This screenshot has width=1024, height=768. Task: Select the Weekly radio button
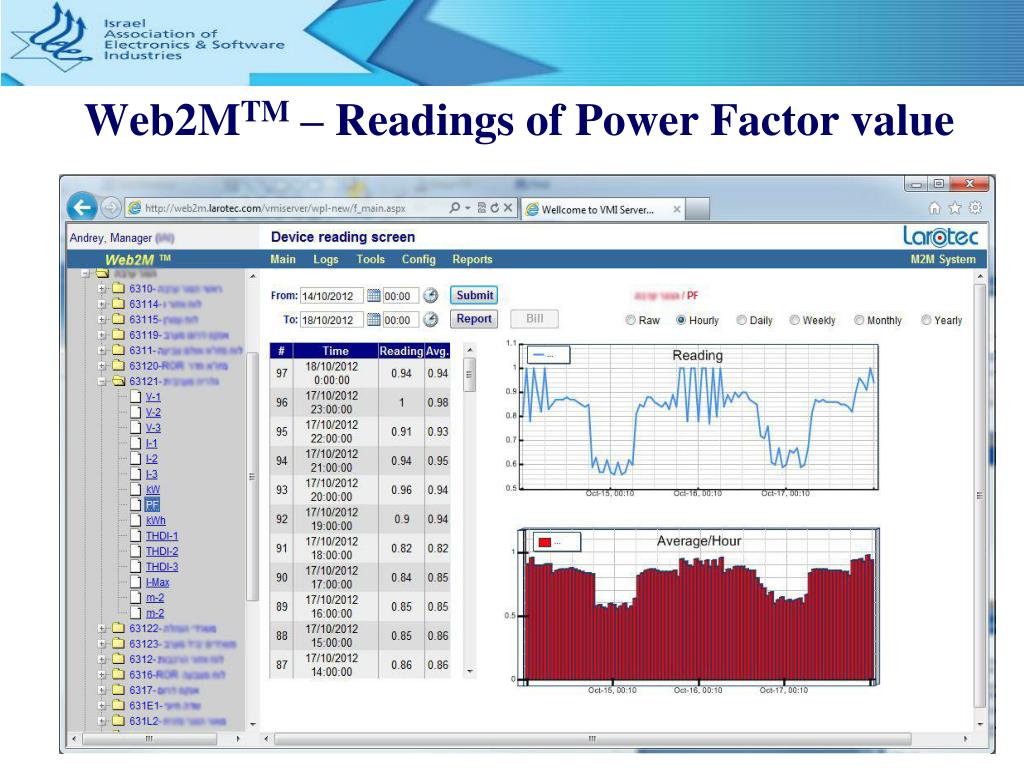(794, 320)
